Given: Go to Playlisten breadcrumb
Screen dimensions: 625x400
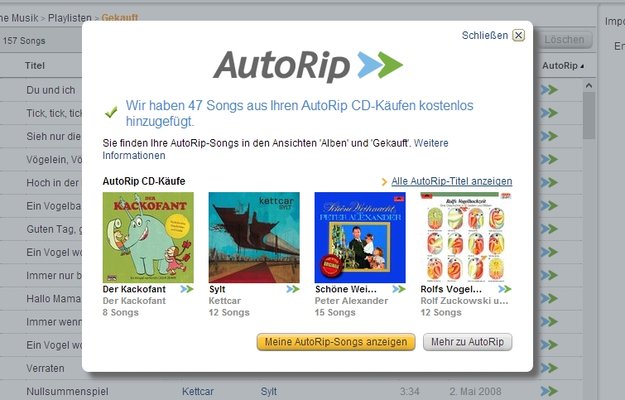Looking at the screenshot, I should click(70, 18).
